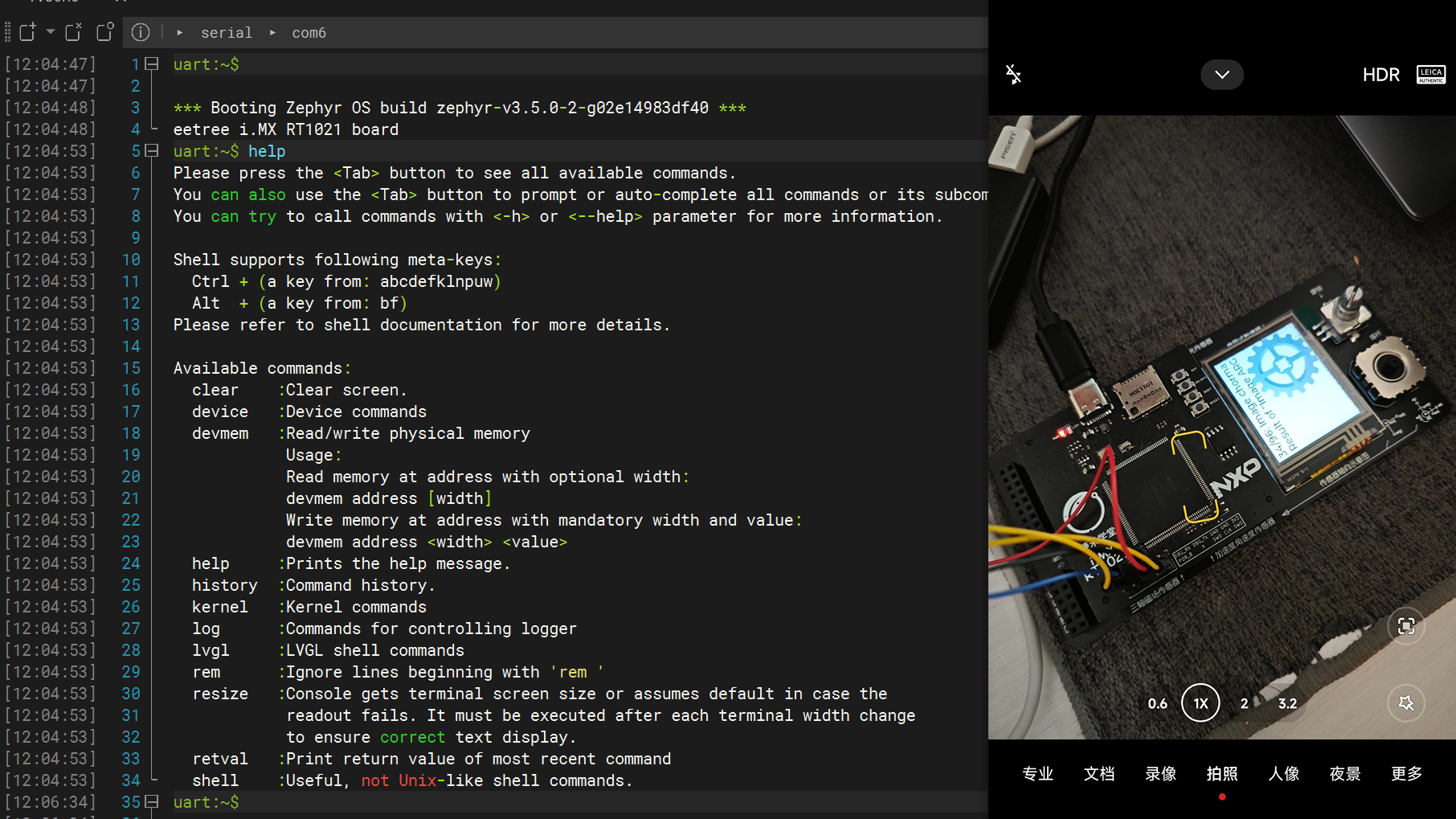Click 'kernel' command entry in list
This screenshot has width=1456, height=819.
point(220,607)
